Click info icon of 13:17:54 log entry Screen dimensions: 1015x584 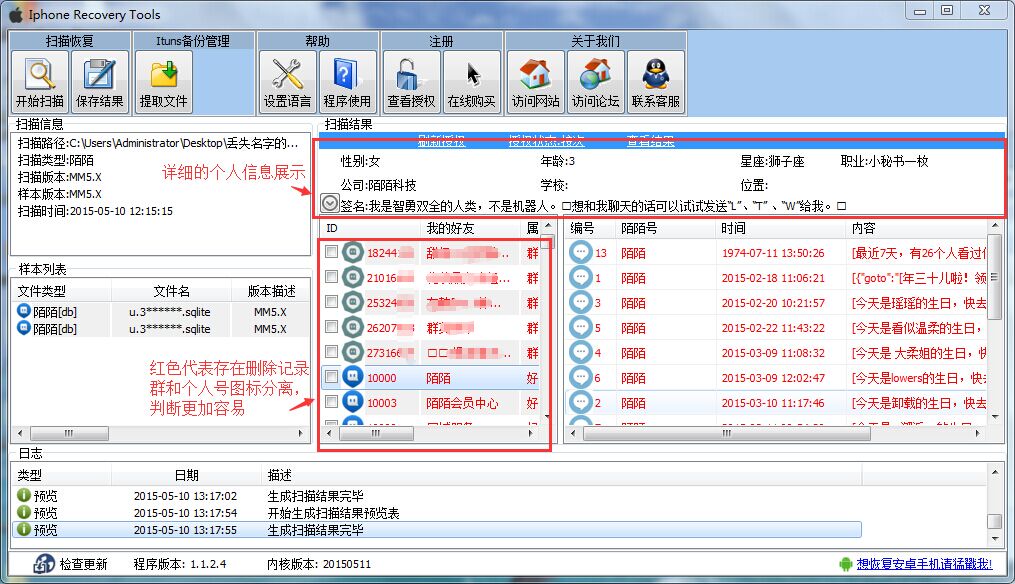coord(24,512)
